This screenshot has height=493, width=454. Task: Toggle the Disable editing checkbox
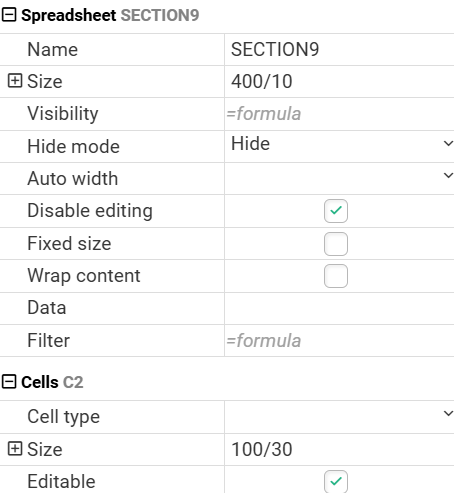pos(336,211)
